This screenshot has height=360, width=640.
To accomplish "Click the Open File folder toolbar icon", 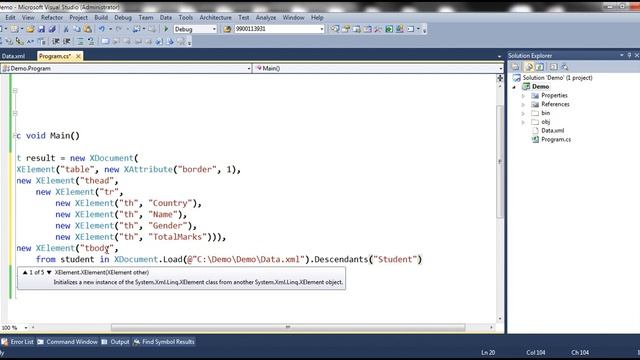I will 30,29.
